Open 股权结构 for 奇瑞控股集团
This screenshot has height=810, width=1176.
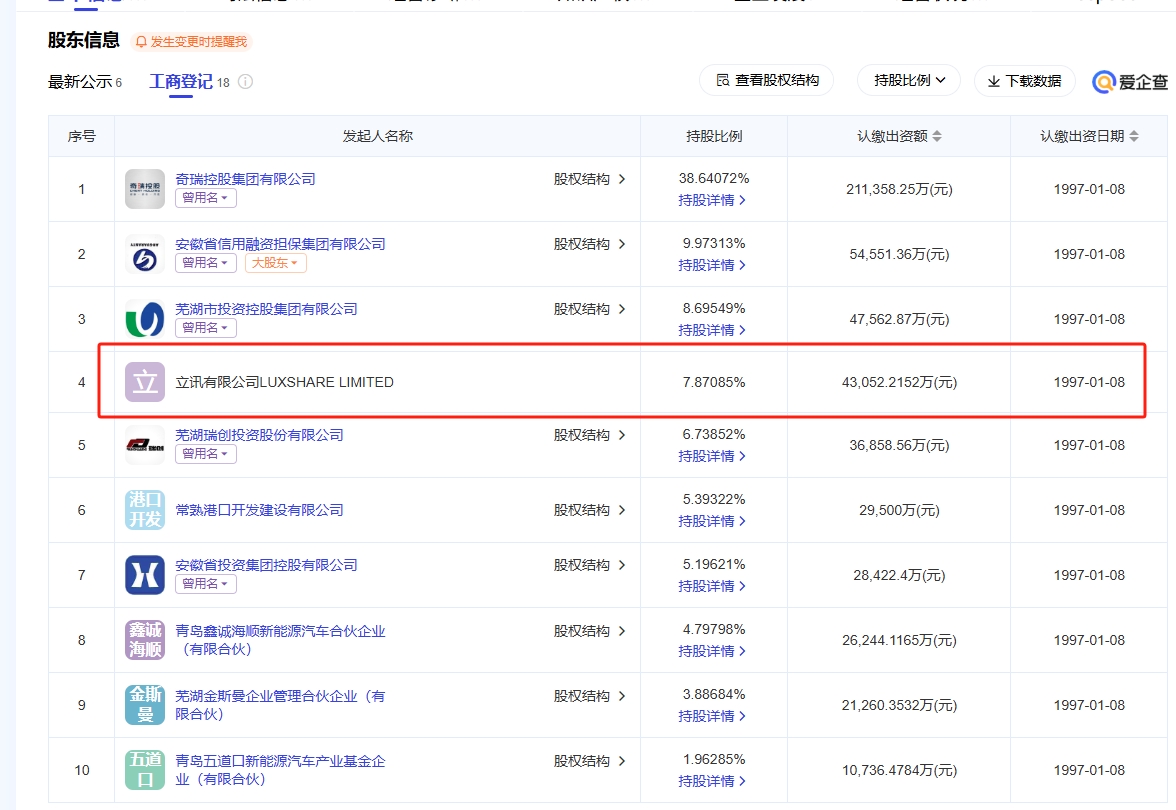(x=590, y=178)
